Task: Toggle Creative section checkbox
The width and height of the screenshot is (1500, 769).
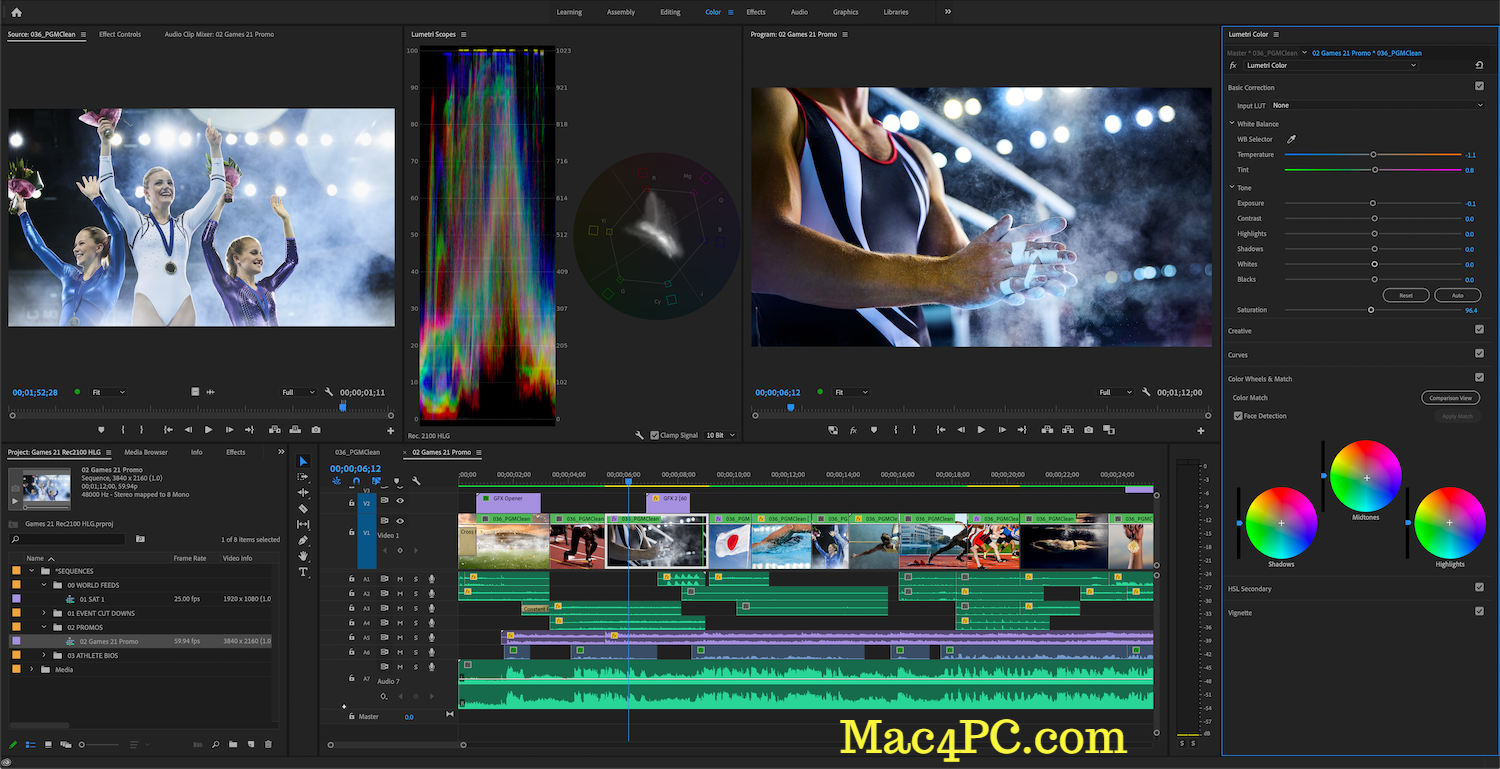Action: (1479, 330)
